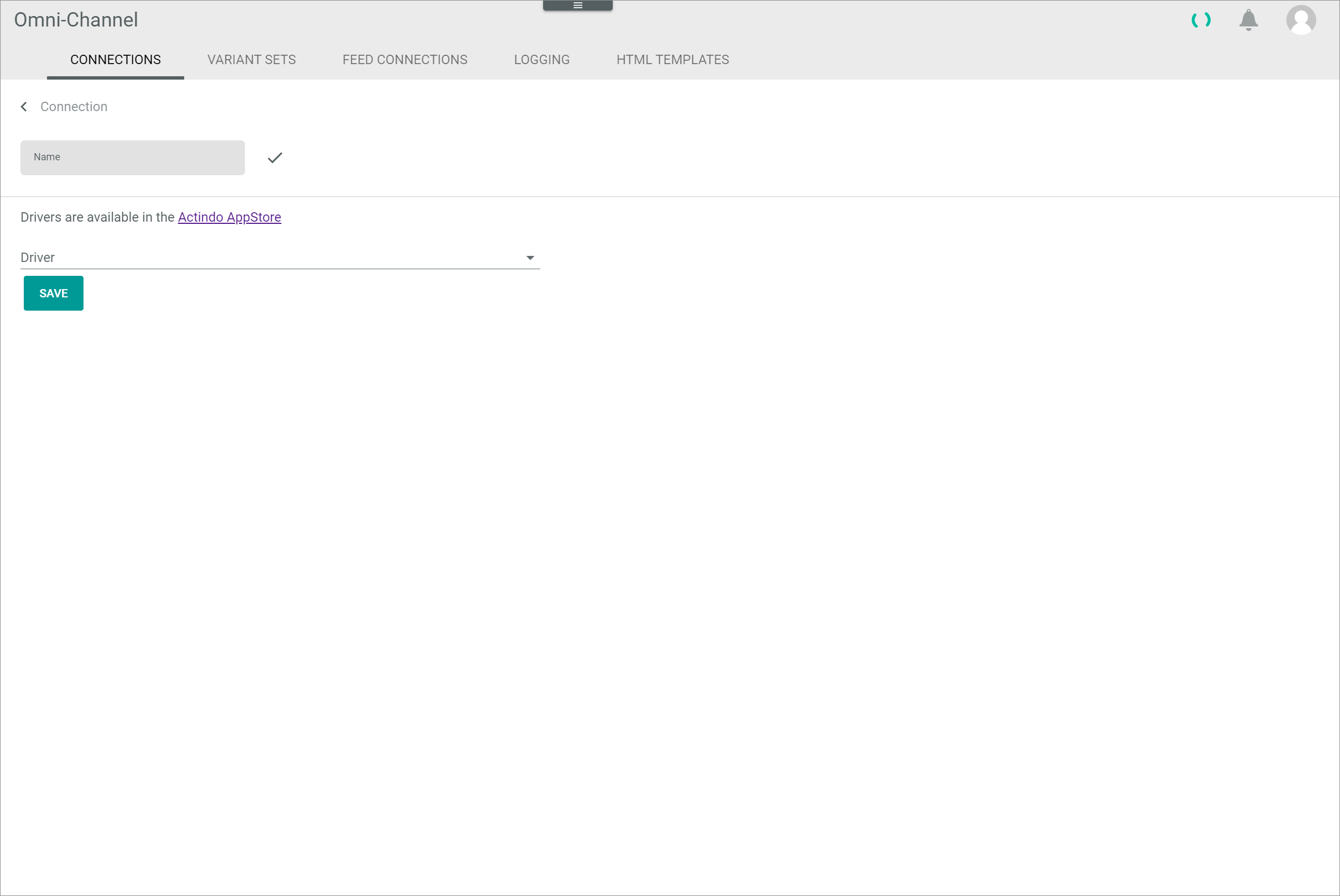Expand the Driver dropdown
The image size is (1340, 896).
pyautogui.click(x=280, y=258)
